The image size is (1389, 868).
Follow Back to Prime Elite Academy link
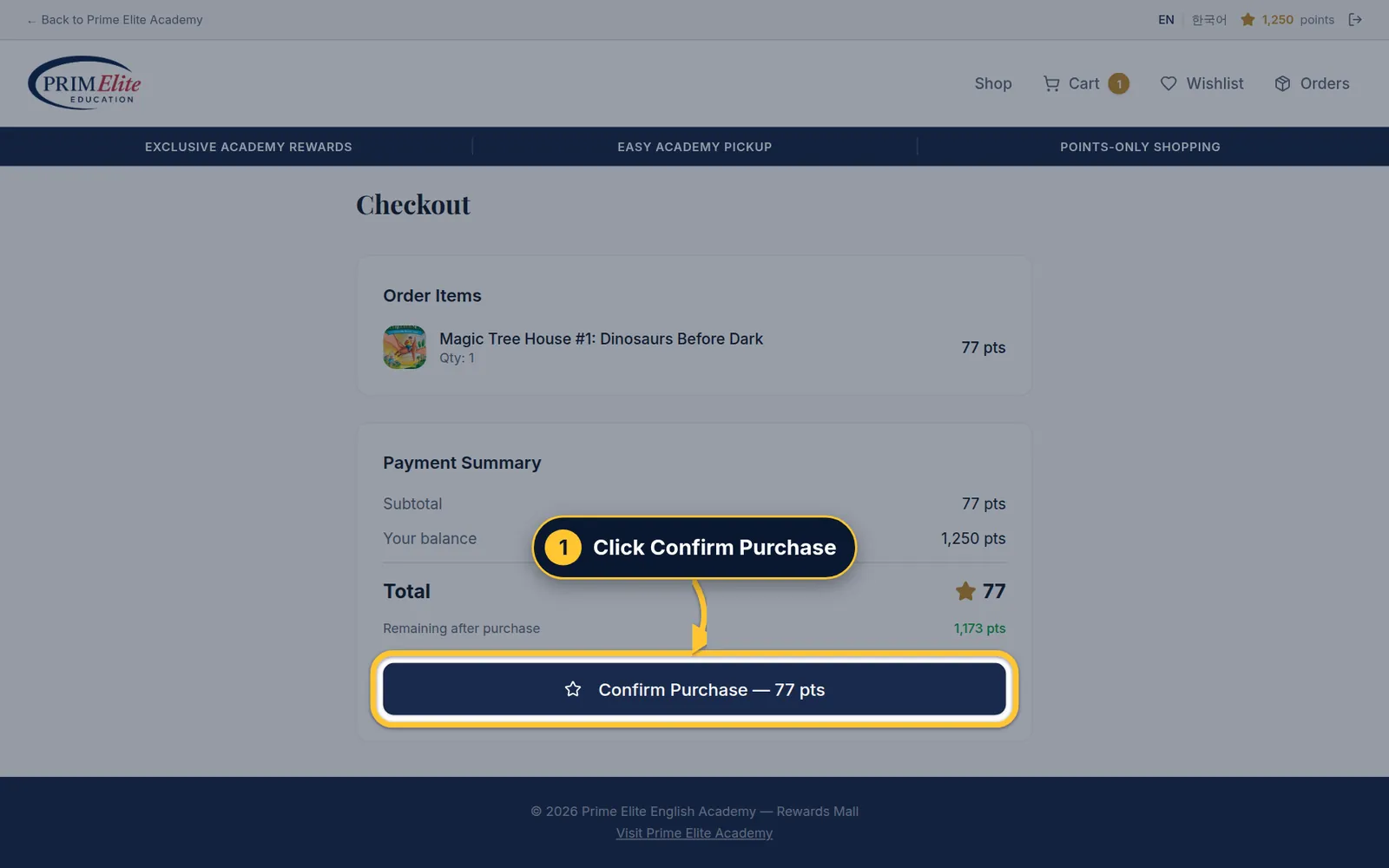115,19
